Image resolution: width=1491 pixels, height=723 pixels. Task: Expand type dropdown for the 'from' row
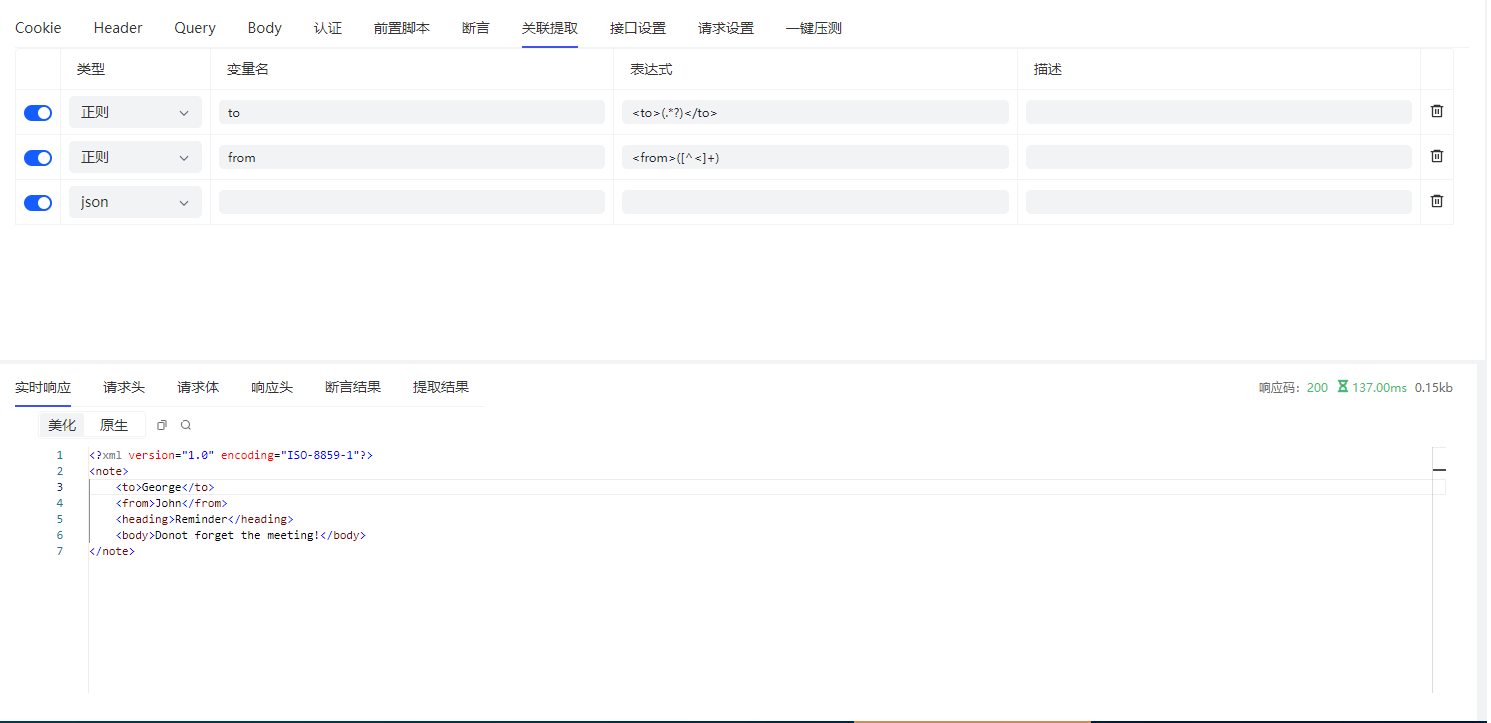[x=135, y=158]
